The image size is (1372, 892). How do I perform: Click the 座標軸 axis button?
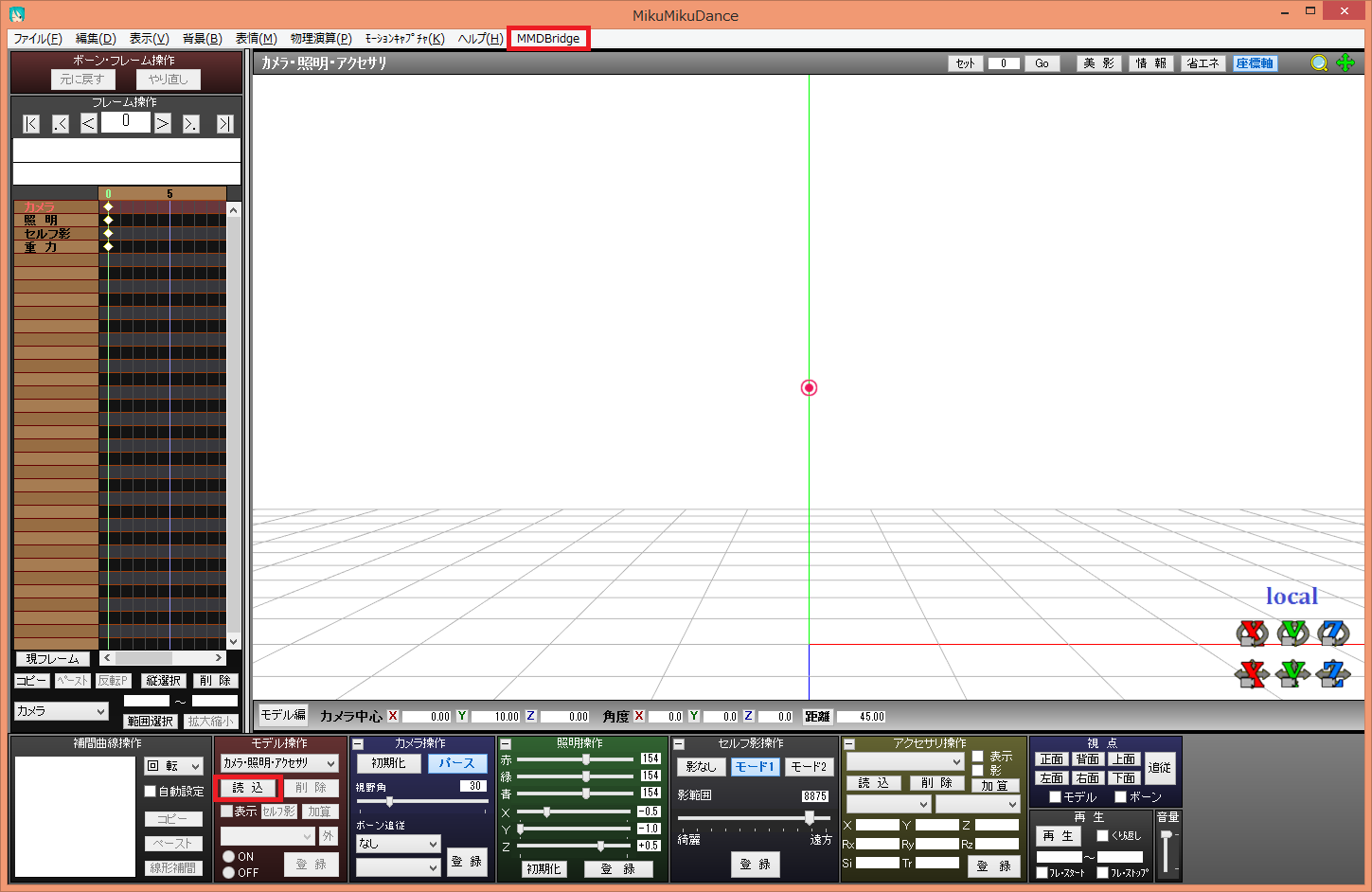coord(1255,63)
